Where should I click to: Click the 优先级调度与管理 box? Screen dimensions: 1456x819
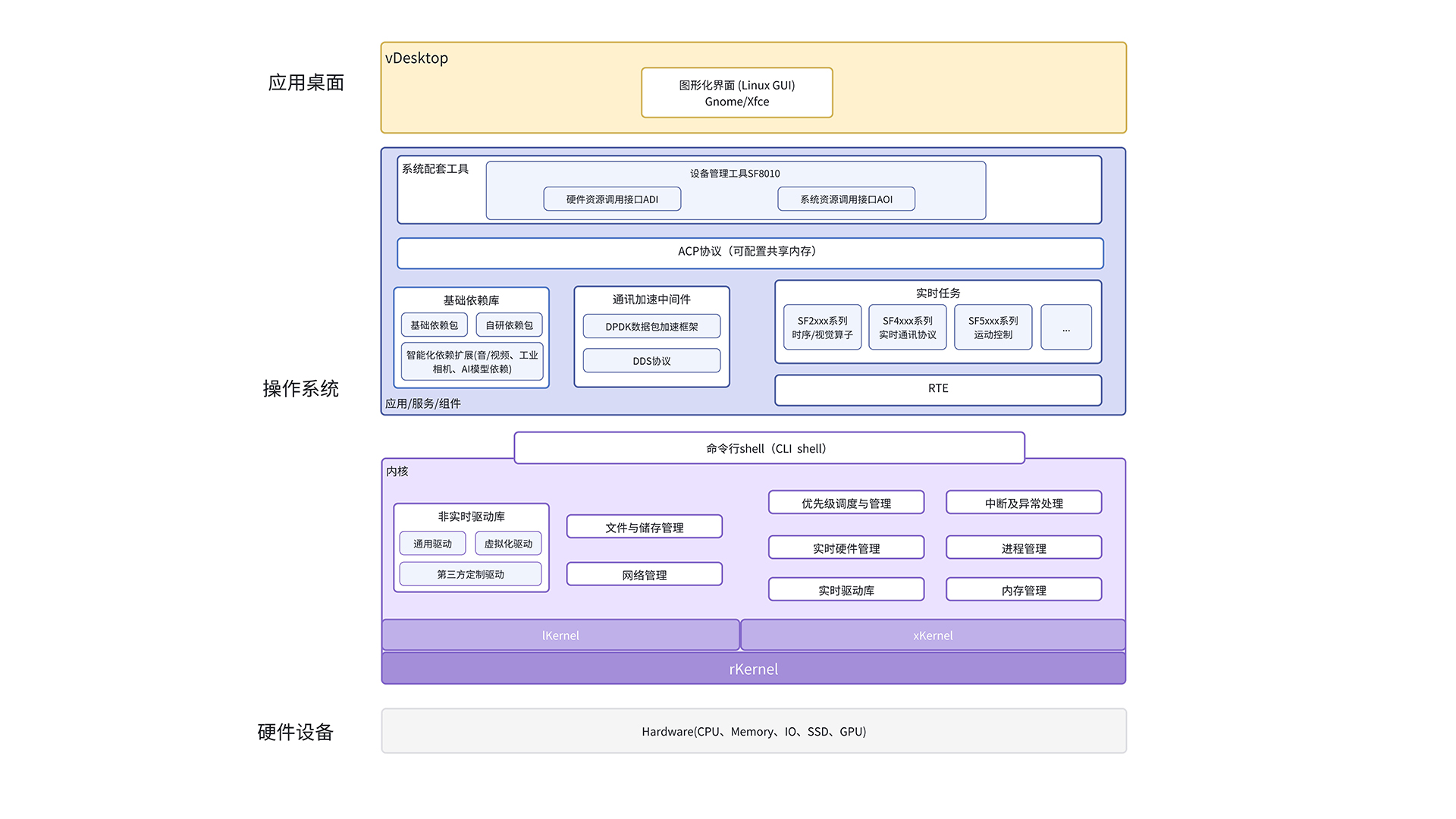coord(846,503)
